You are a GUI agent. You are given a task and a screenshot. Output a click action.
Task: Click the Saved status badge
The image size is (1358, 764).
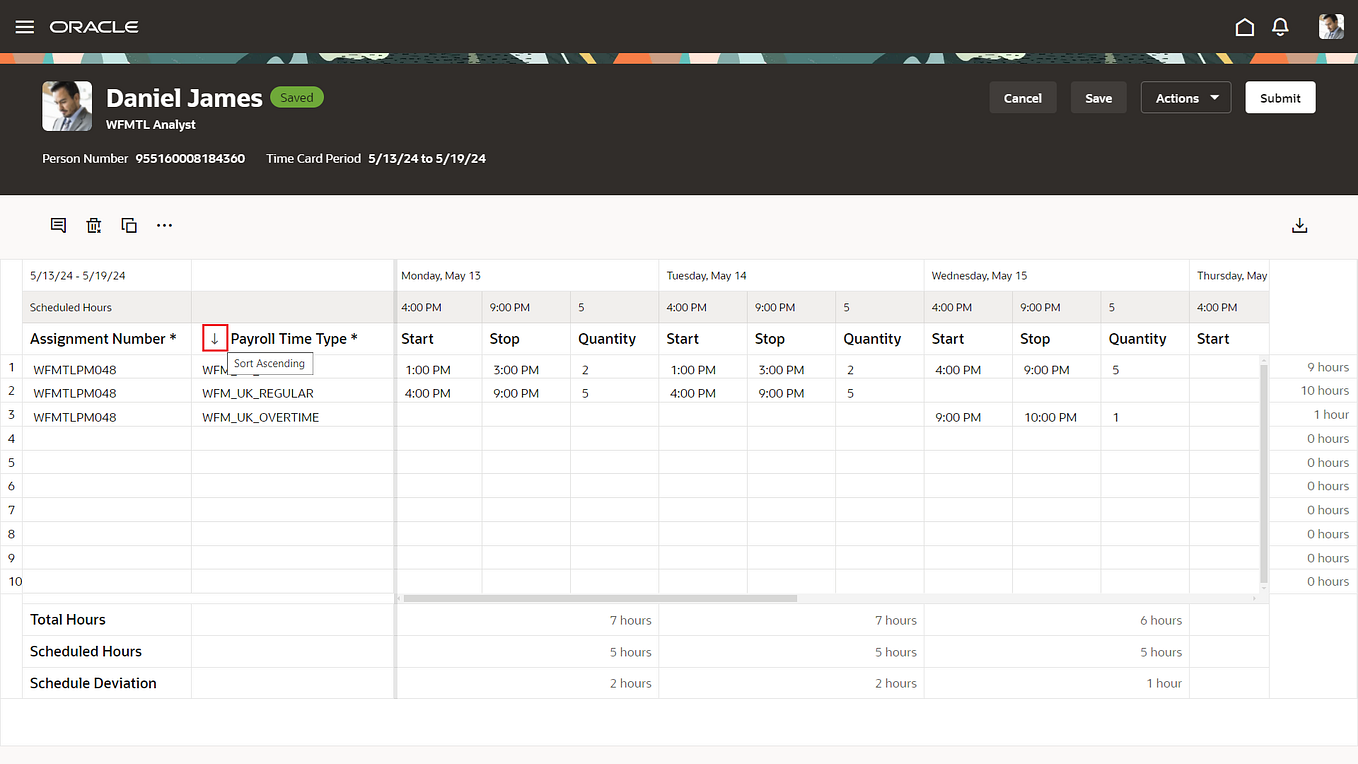pyautogui.click(x=296, y=97)
